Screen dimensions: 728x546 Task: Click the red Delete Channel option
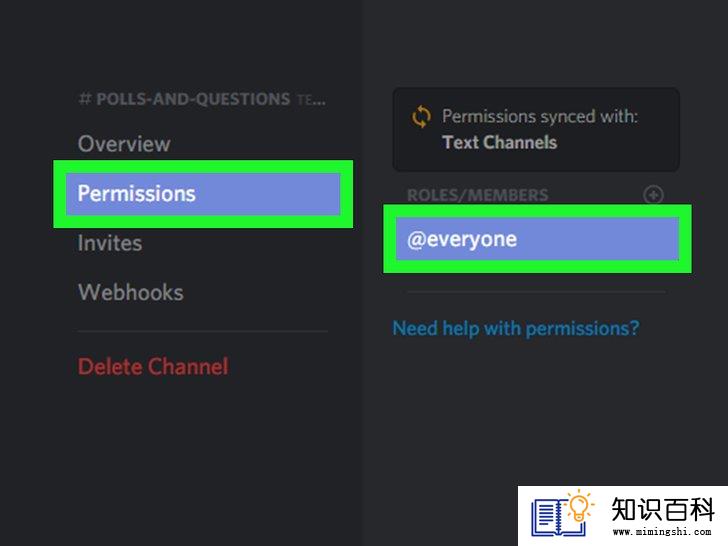153,366
